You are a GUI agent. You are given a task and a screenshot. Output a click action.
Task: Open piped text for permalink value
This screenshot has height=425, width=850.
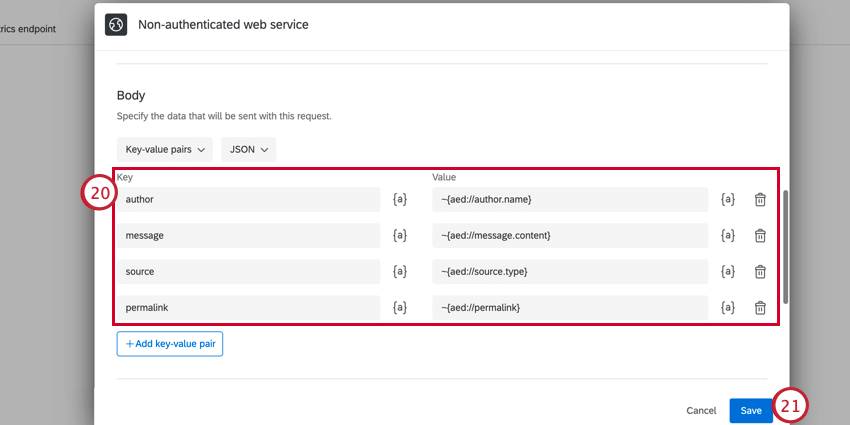tap(727, 308)
